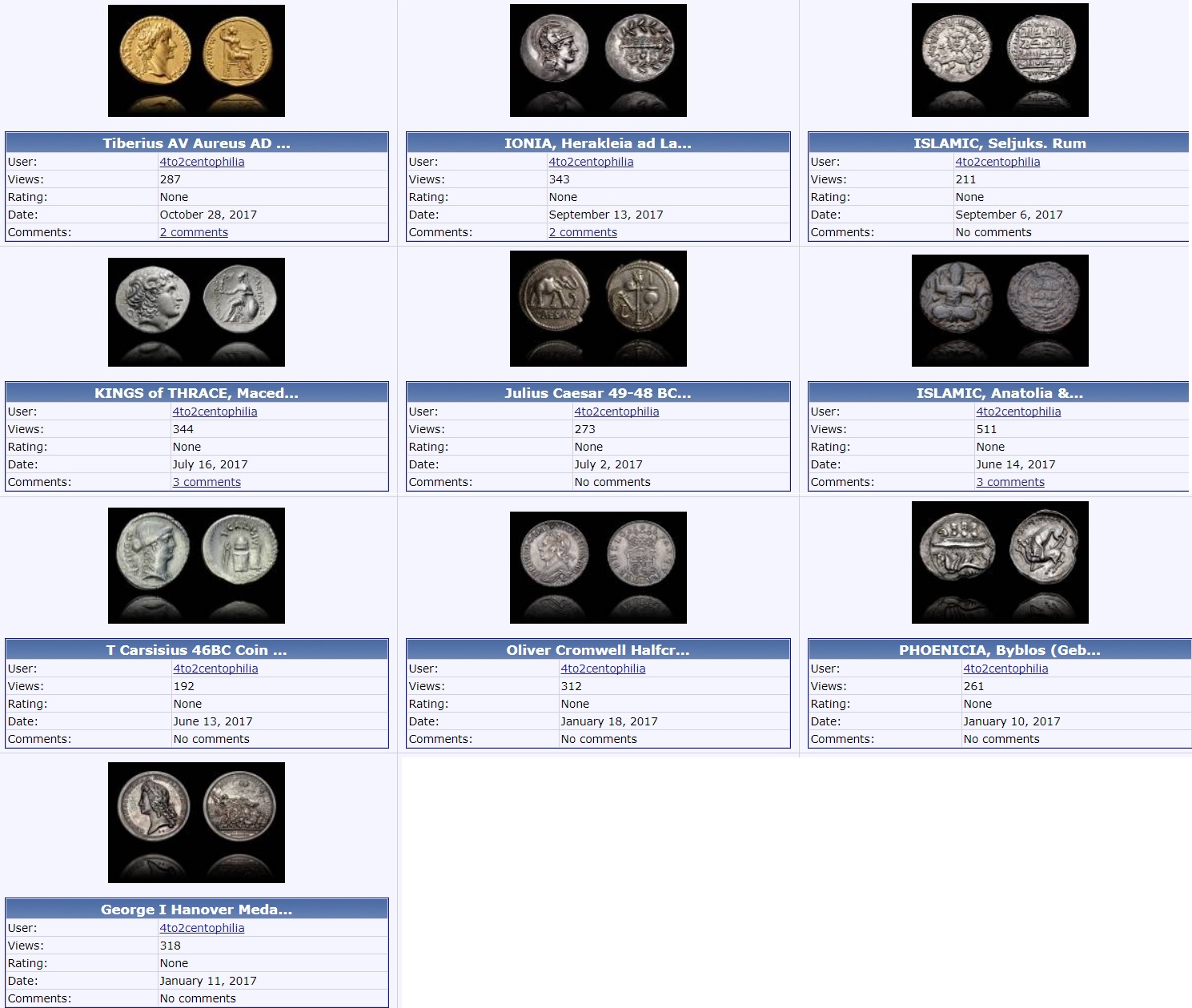This screenshot has height=1008, width=1192.
Task: Open 2 comments on Tiberius AV Aureus
Action: (194, 232)
